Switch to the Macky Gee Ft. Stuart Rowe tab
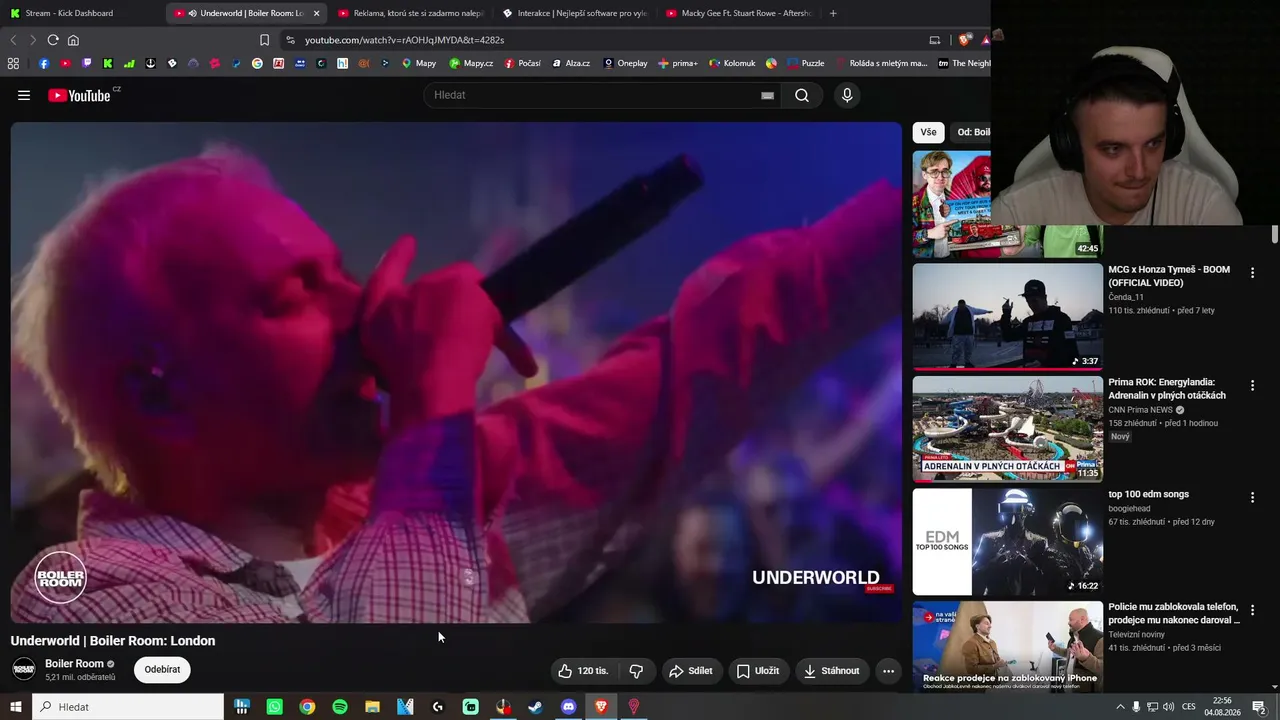1280x720 pixels. pyautogui.click(x=738, y=13)
